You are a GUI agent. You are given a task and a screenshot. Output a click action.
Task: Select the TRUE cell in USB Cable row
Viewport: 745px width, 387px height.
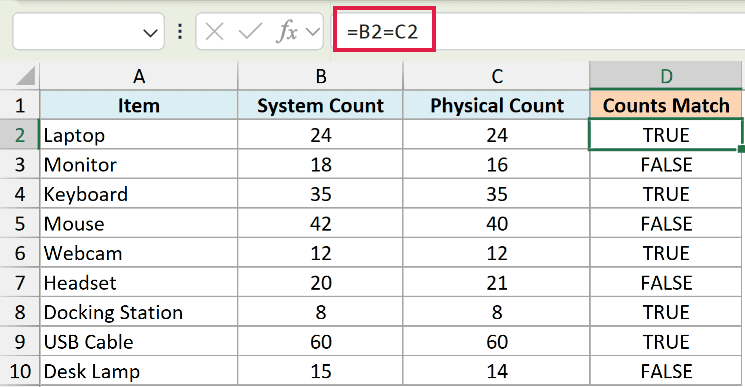pyautogui.click(x=666, y=341)
